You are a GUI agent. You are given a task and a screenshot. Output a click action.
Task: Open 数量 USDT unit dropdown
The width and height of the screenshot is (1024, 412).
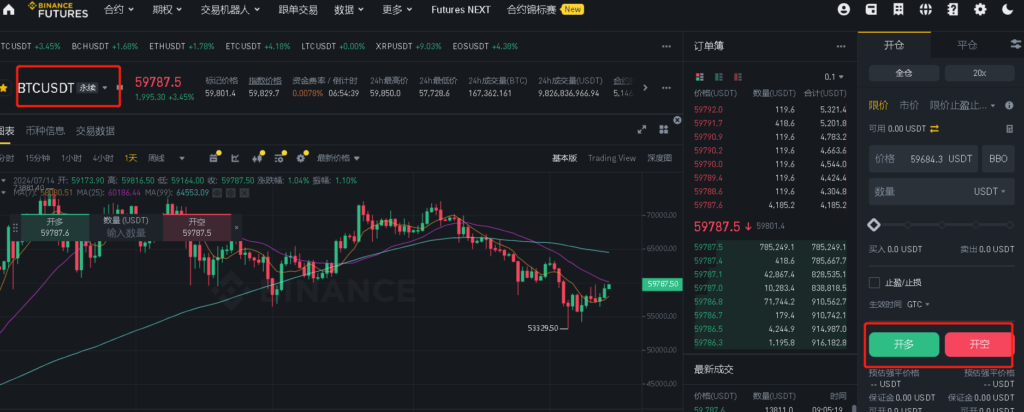[990, 191]
